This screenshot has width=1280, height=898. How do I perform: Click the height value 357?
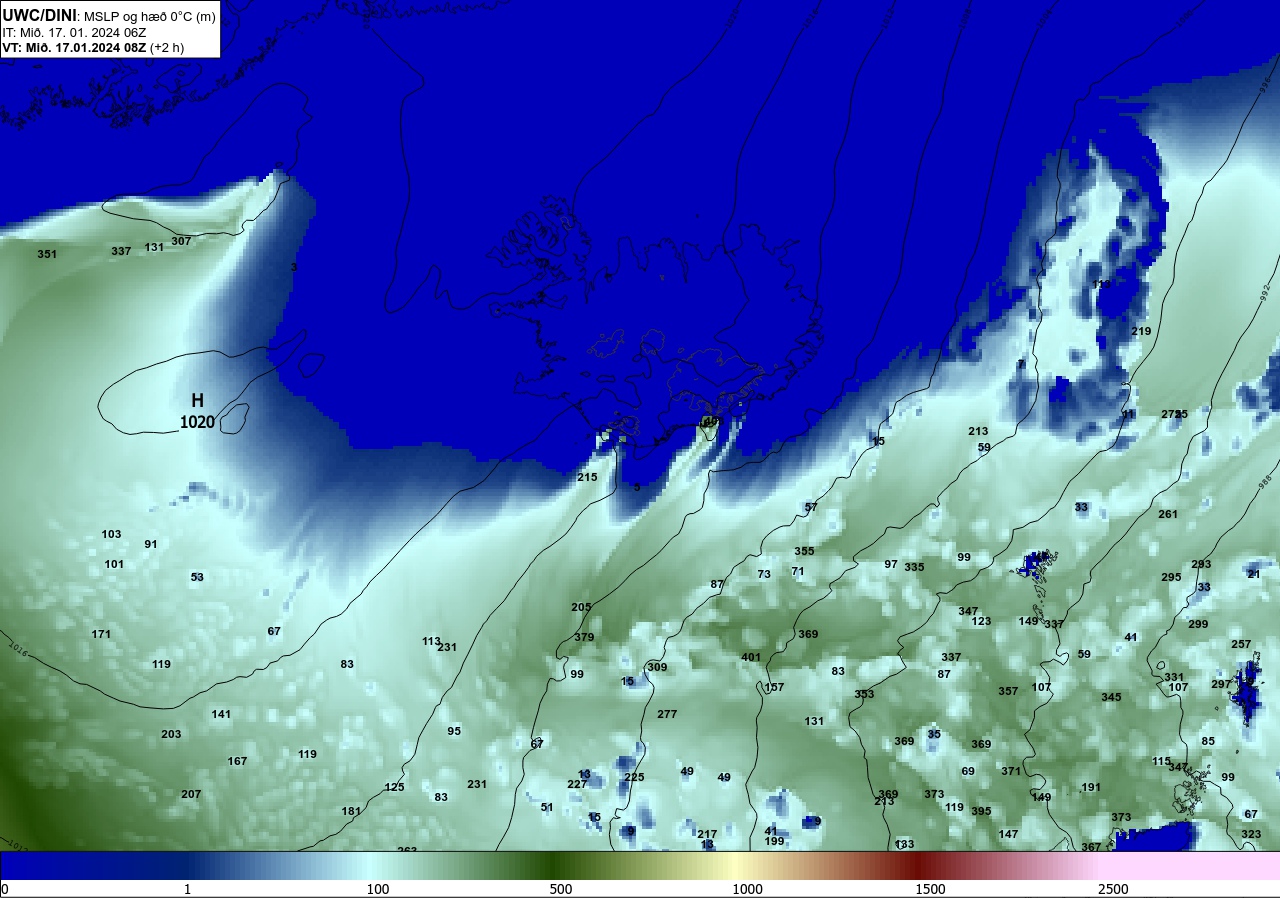(x=1008, y=691)
